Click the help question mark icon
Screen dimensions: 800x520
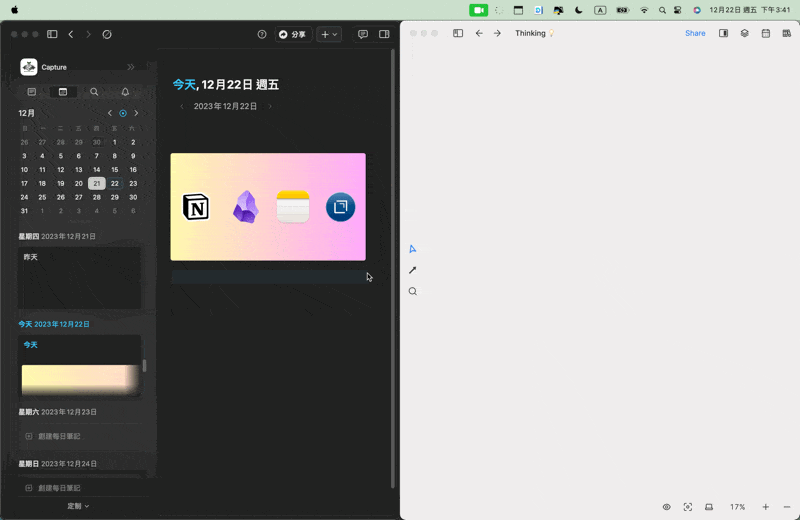pyautogui.click(x=262, y=34)
